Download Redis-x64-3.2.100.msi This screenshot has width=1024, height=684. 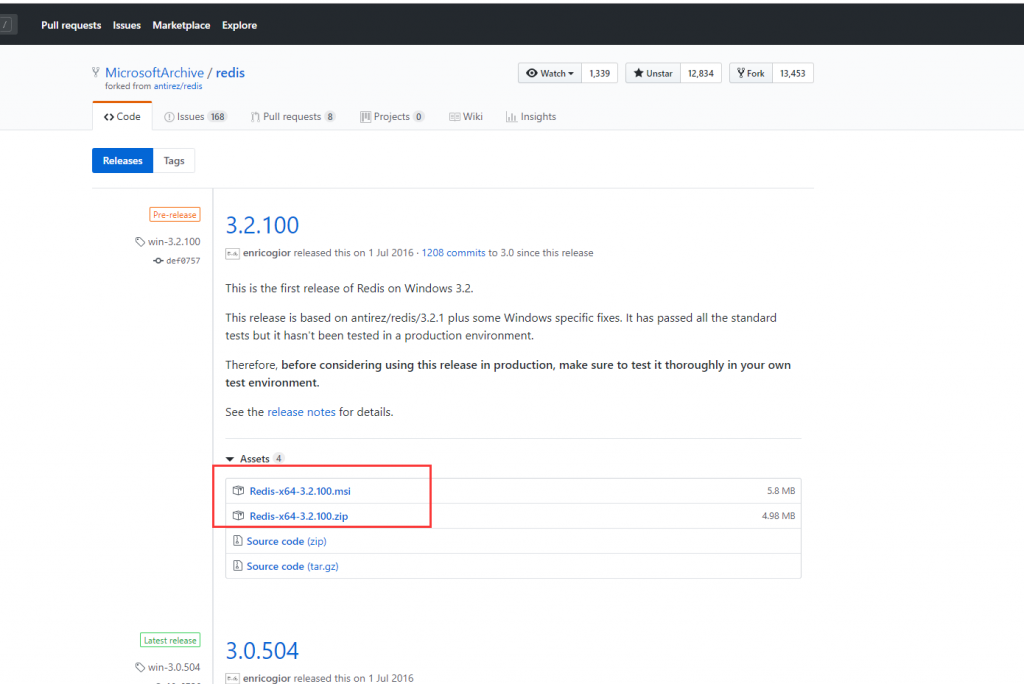300,491
